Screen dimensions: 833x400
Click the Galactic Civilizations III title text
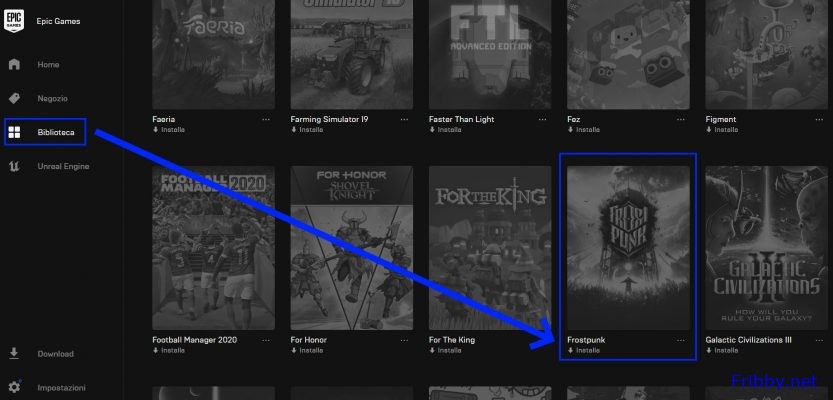(749, 340)
